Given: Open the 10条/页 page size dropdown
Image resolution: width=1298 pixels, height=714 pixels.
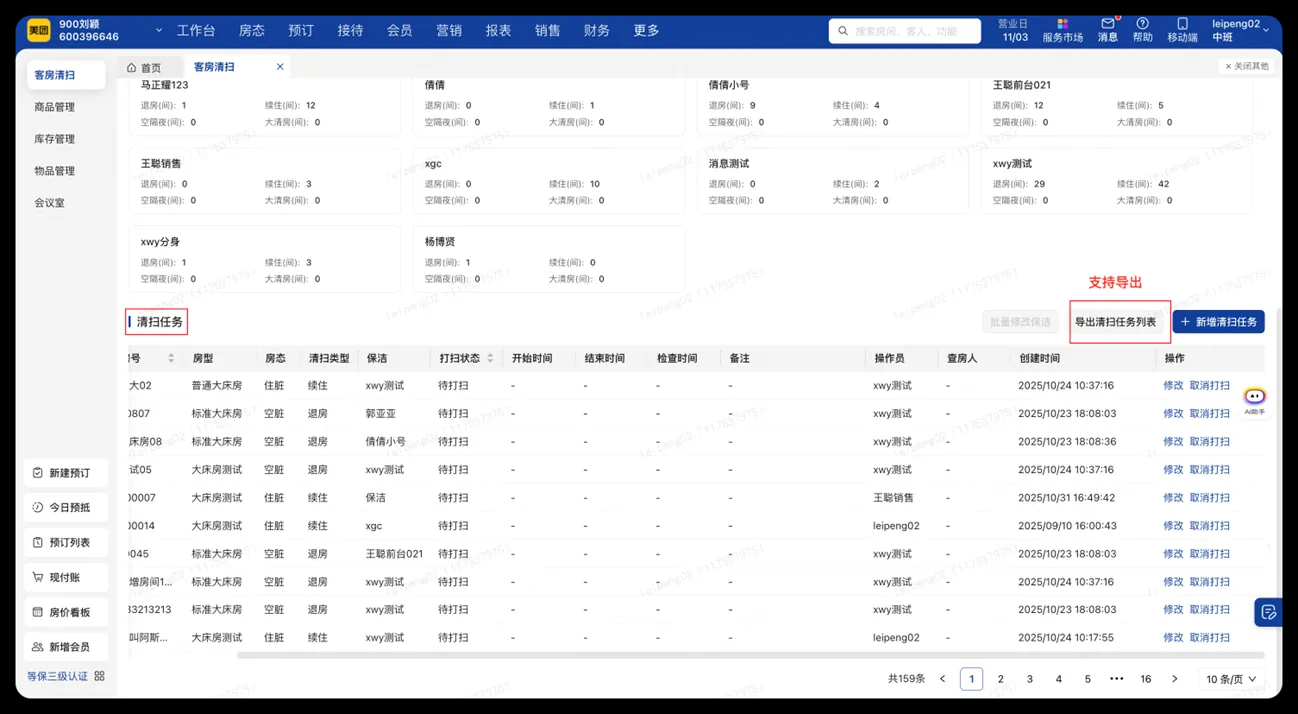Looking at the screenshot, I should tap(1230, 678).
